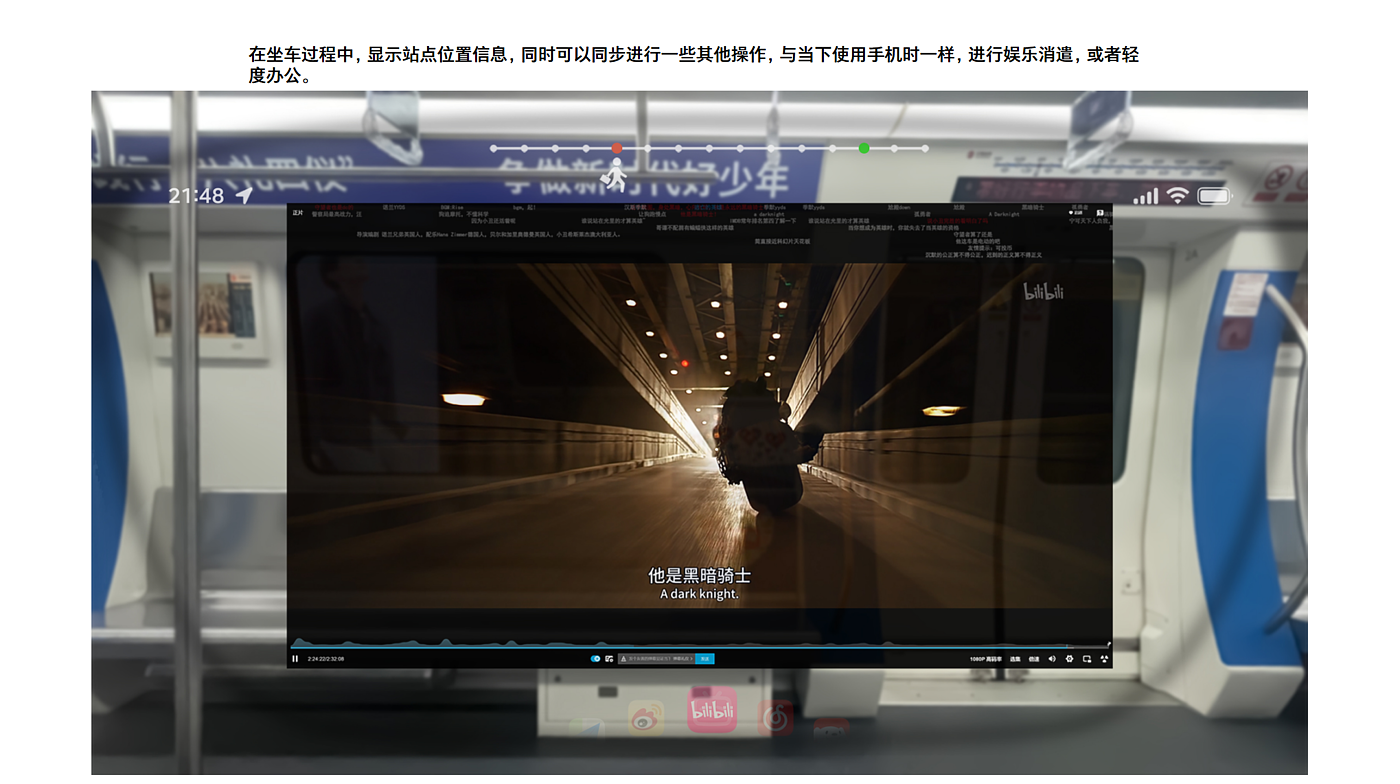Send the danmaku comment with 发送
1400x784 pixels.
coord(705,659)
